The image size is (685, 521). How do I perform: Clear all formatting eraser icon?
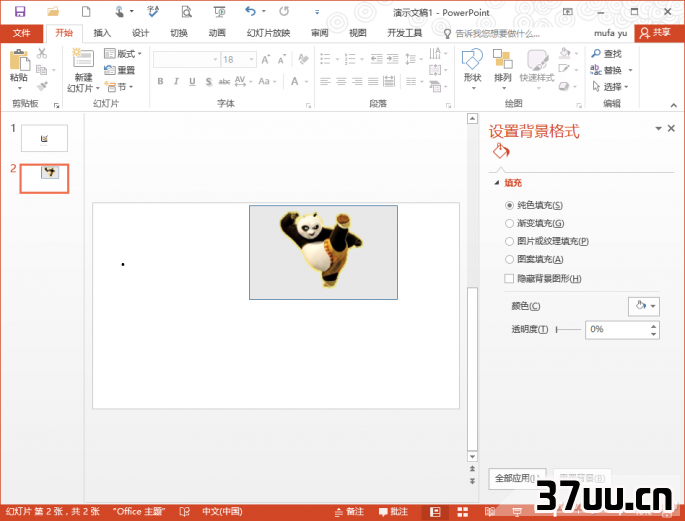point(303,59)
